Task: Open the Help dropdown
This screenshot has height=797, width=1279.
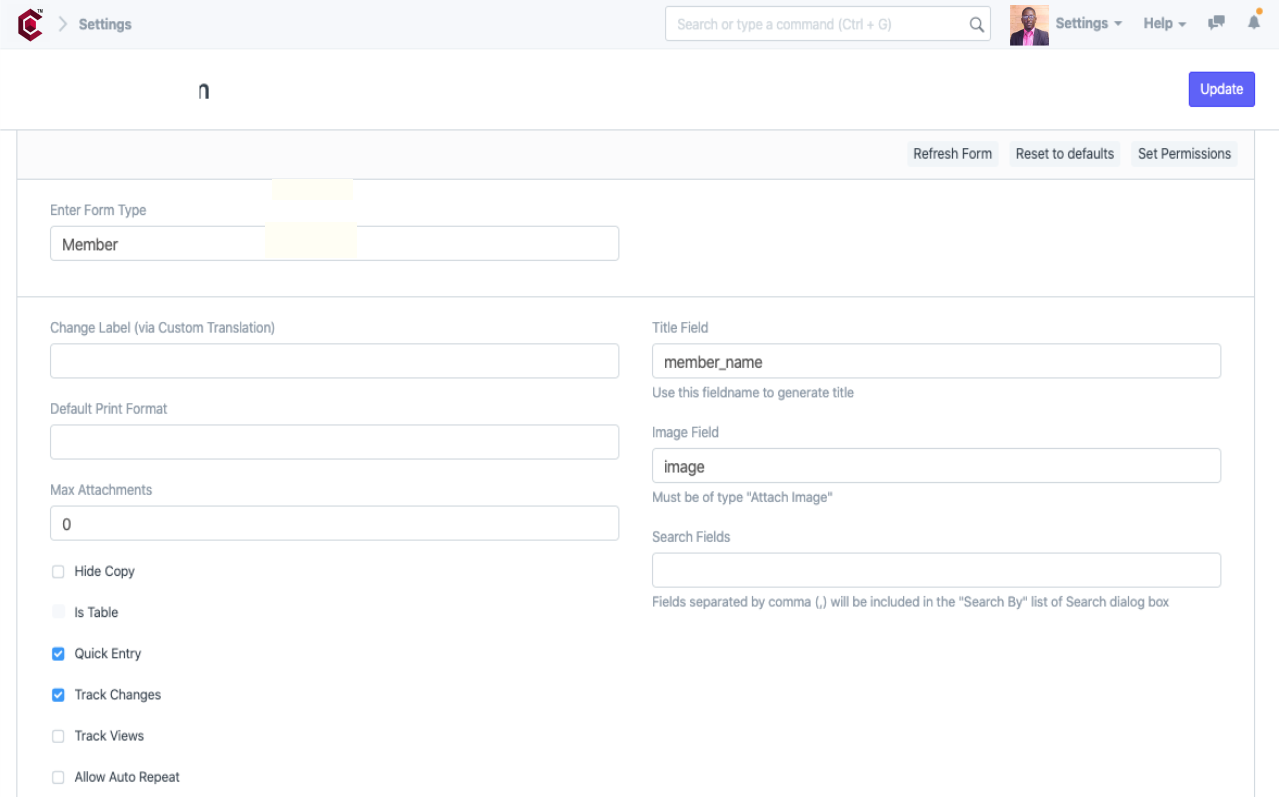Action: click(1163, 23)
